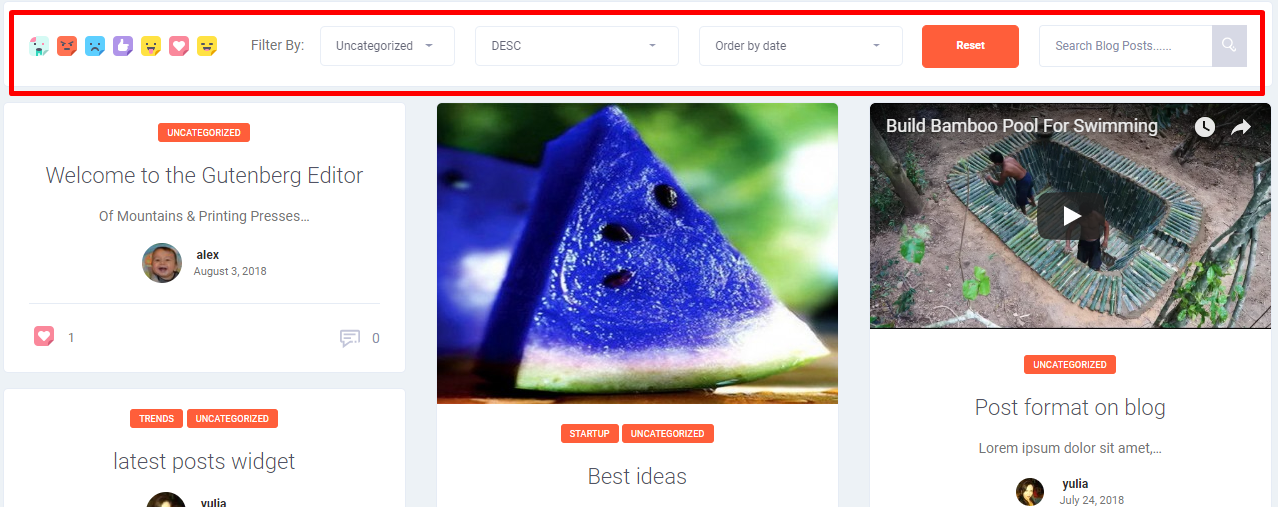Click the search magnifier button
This screenshot has width=1278, height=507.
coord(1229,46)
